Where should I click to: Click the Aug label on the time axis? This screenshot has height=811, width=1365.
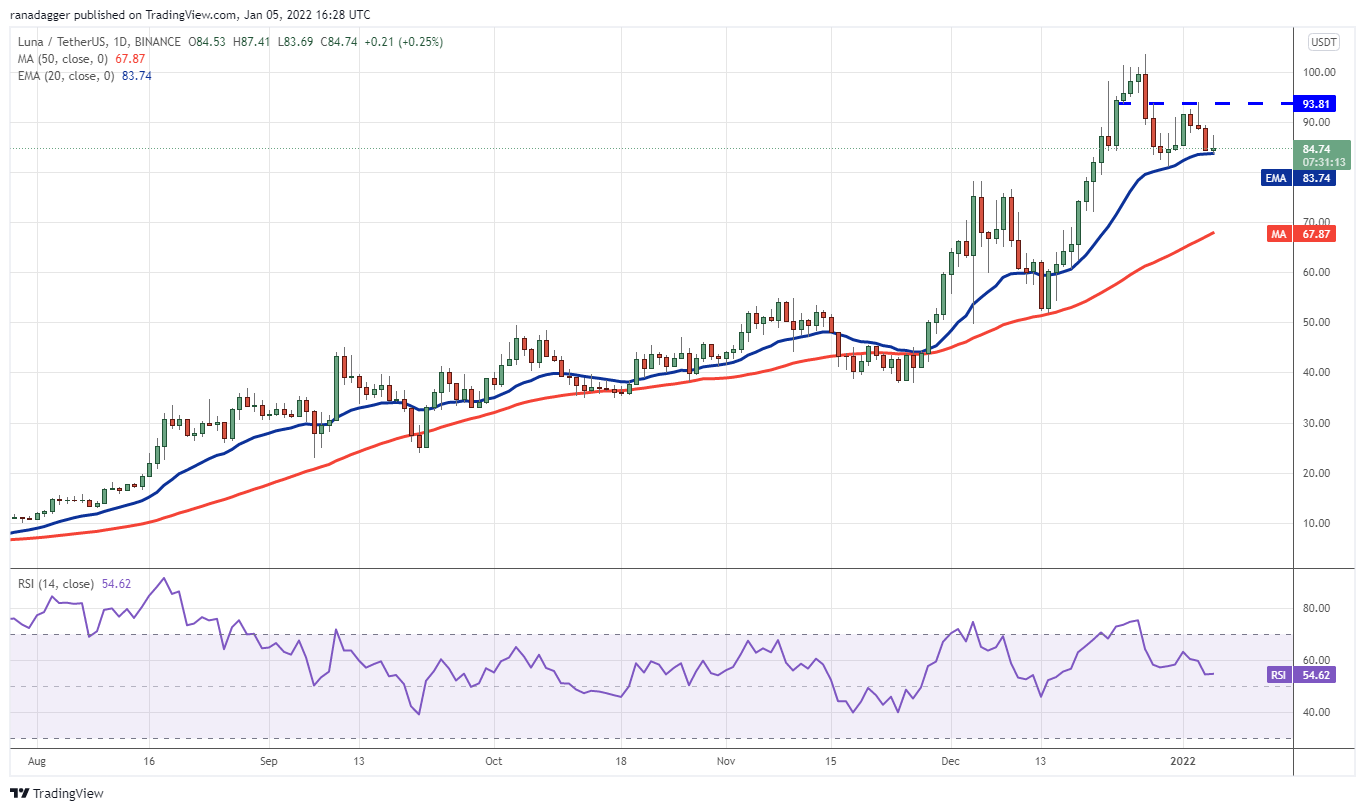[x=37, y=761]
